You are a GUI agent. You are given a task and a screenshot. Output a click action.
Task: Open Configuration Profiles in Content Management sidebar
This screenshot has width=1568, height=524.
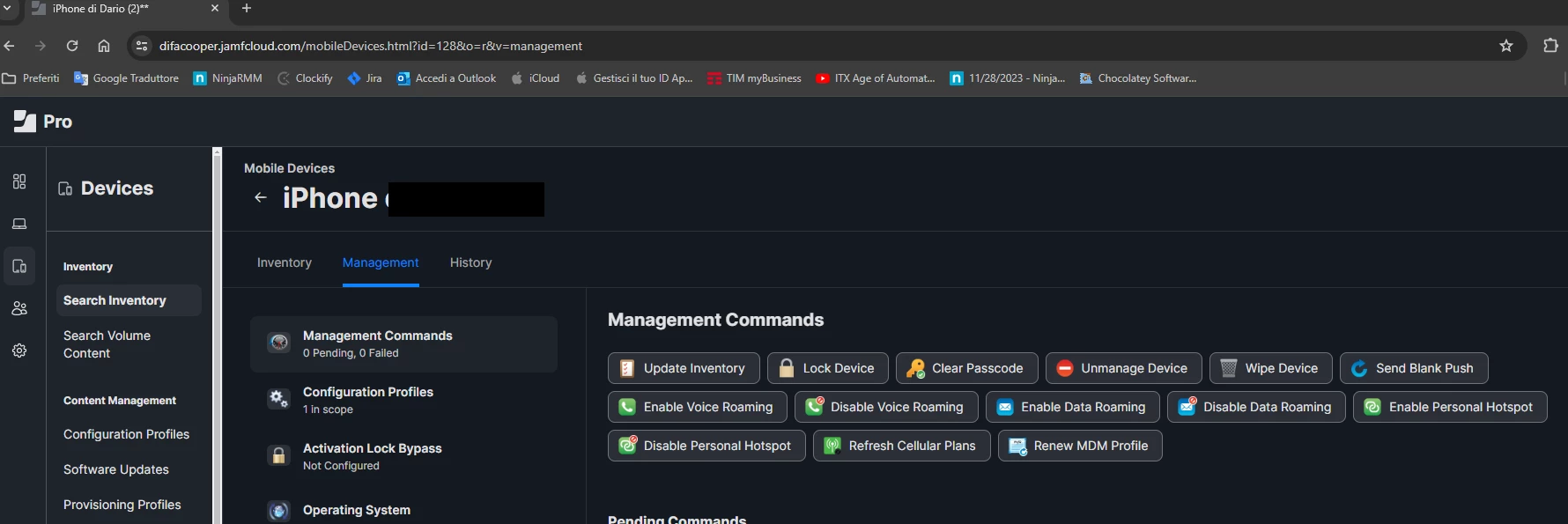coord(126,434)
